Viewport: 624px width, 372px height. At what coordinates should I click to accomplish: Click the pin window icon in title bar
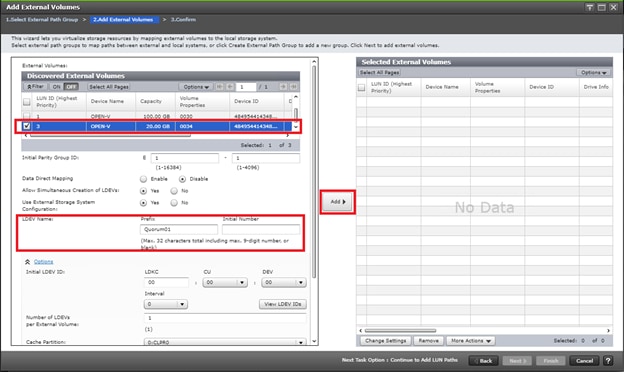[589, 7]
